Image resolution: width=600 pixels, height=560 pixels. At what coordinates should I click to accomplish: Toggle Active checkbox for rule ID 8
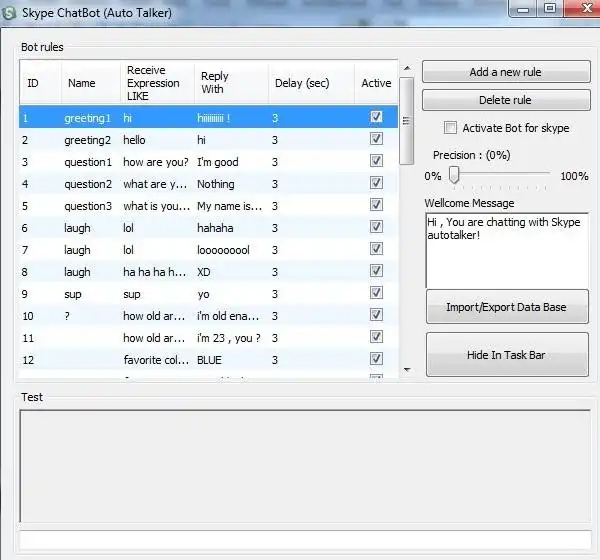[x=376, y=271]
